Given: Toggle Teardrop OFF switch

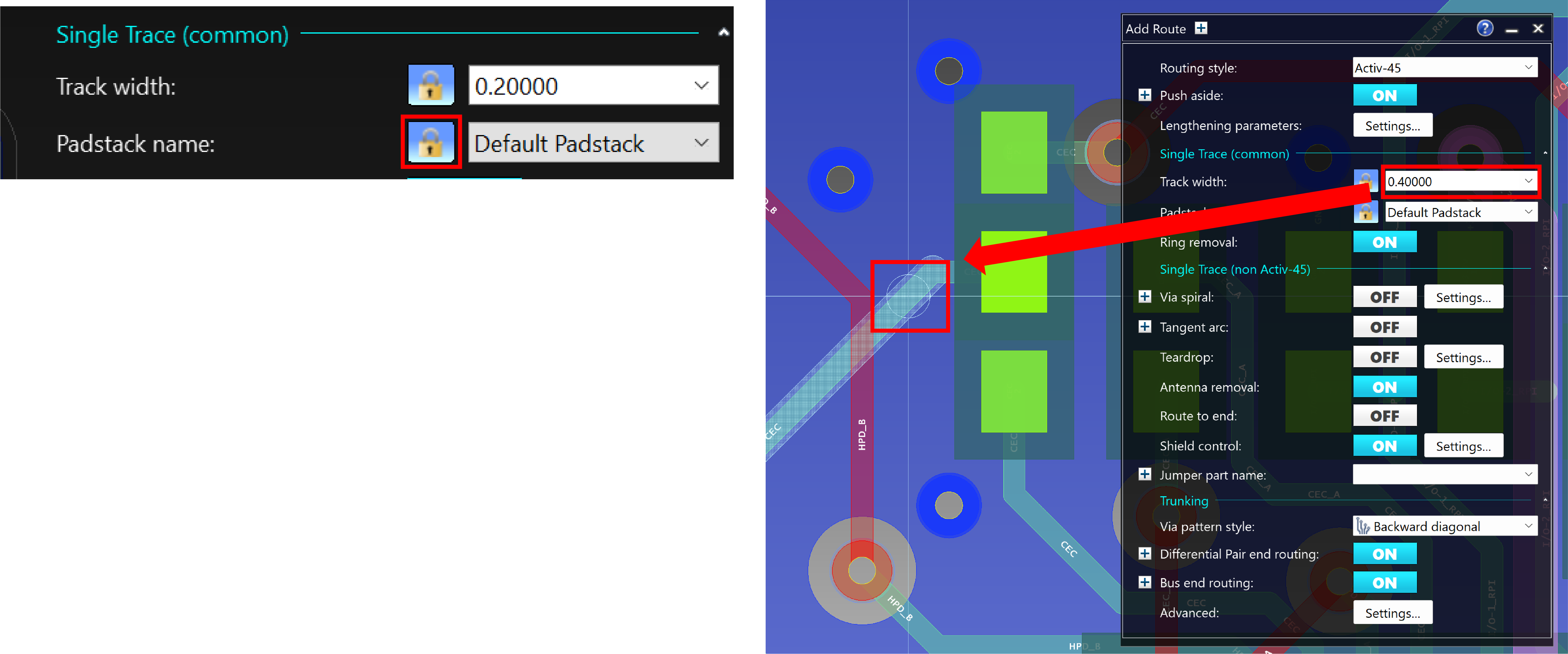Looking at the screenshot, I should point(1385,357).
